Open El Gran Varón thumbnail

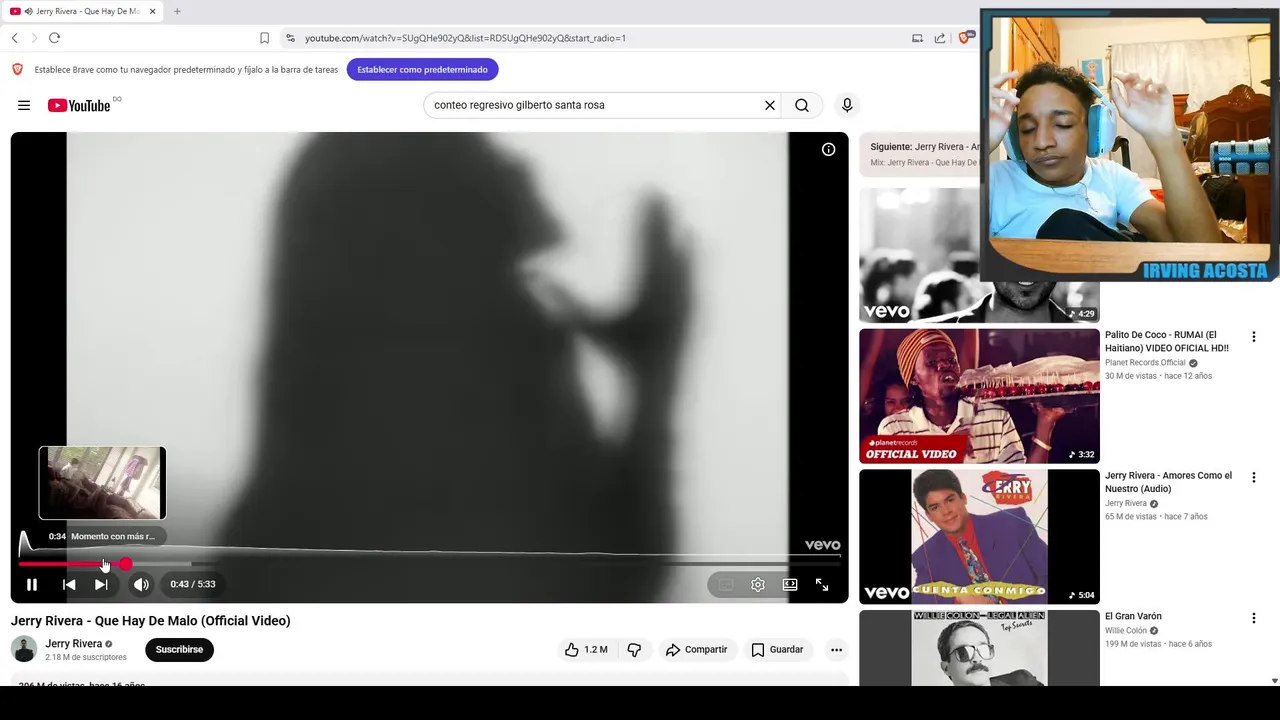[979, 648]
